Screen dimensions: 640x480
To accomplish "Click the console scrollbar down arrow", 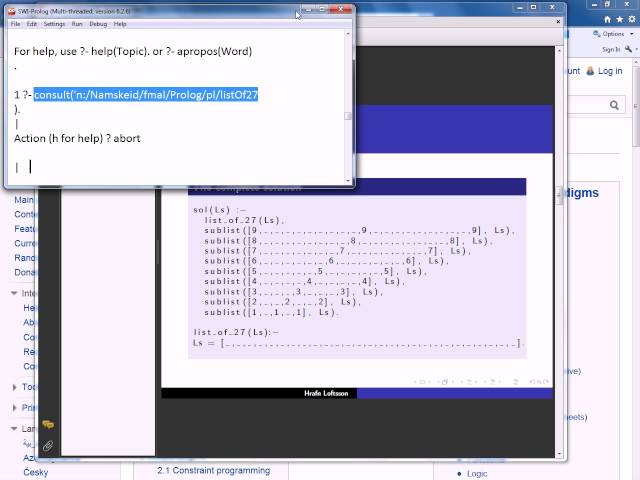I will [x=348, y=180].
